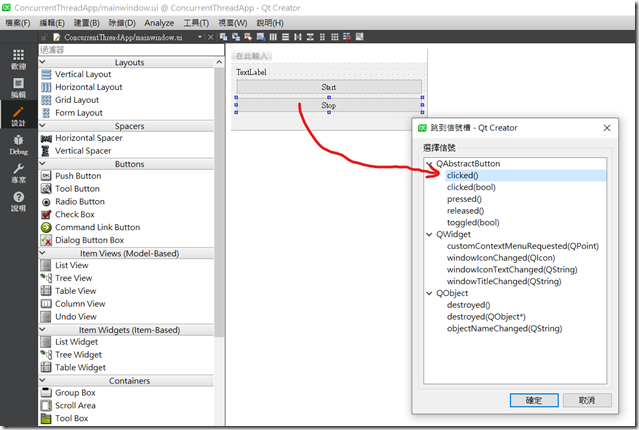Image resolution: width=639 pixels, height=430 pixels.
Task: Select toggled(bool) signal
Action: (x=473, y=223)
